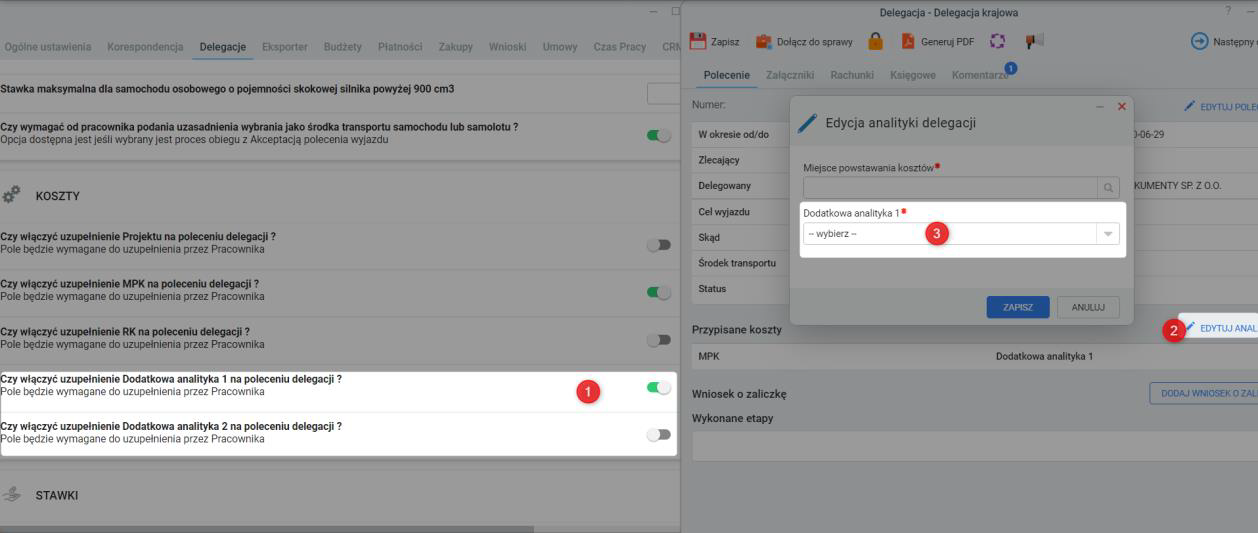Click the Środek transportu row label
Viewport: 1258px width, 533px height.
[x=736, y=263]
